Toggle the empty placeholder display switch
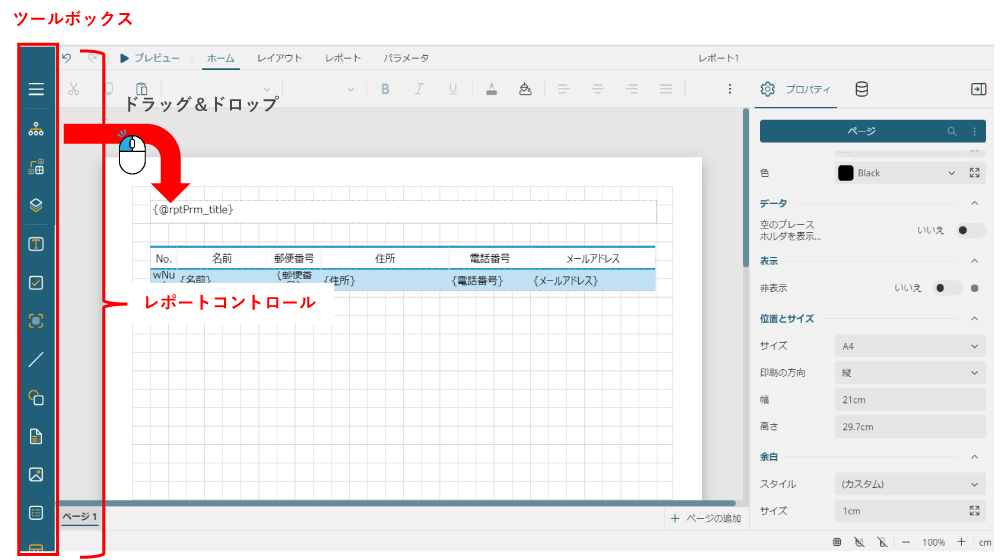 tap(968, 231)
